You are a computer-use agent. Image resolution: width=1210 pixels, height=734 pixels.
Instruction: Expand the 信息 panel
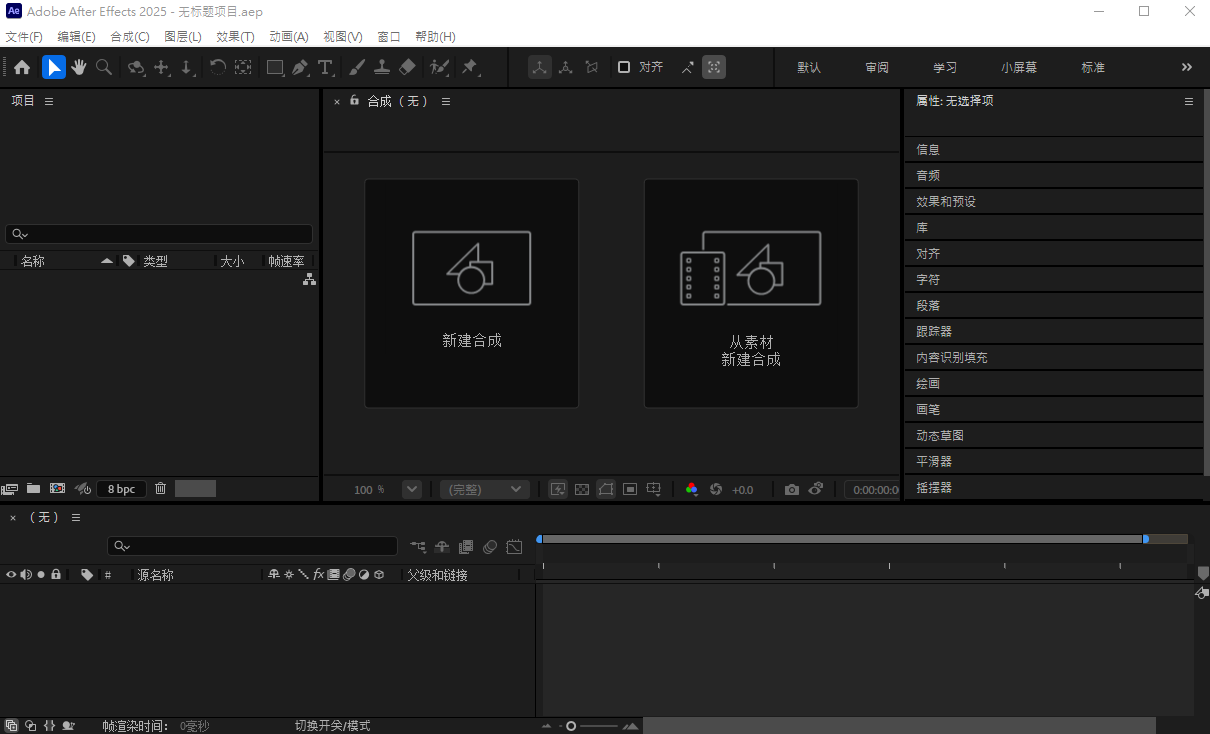pyautogui.click(x=1054, y=149)
